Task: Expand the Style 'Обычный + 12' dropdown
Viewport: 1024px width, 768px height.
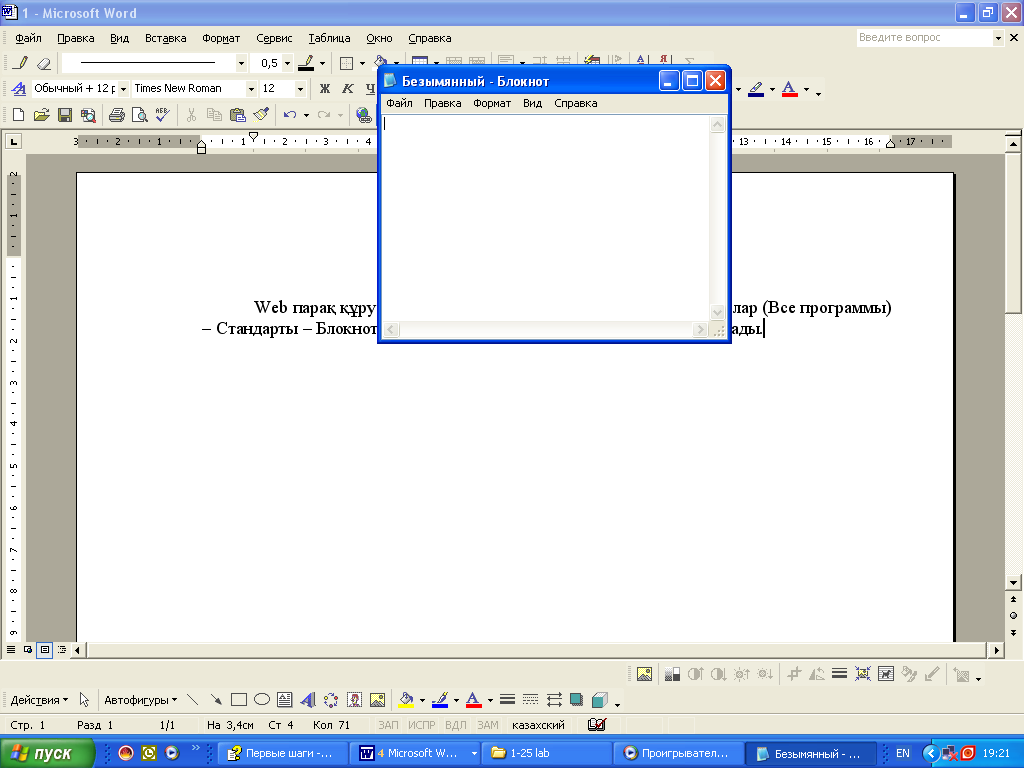Action: click(x=123, y=89)
